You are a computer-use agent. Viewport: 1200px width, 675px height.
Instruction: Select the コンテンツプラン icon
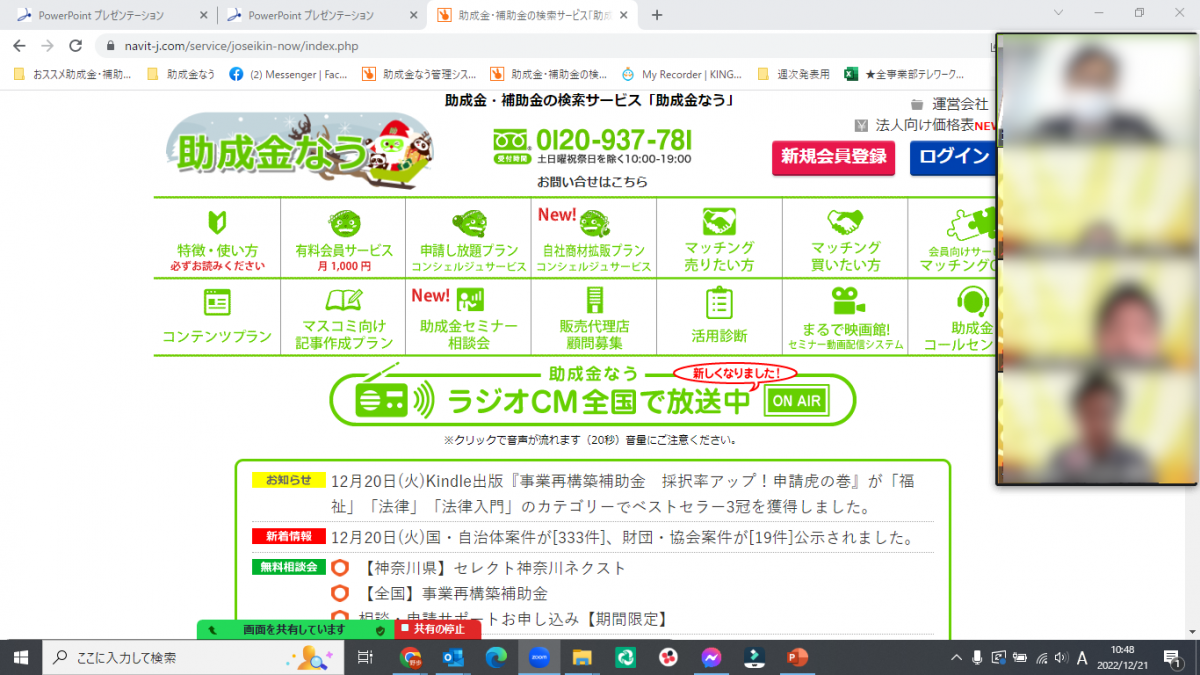click(x=217, y=302)
